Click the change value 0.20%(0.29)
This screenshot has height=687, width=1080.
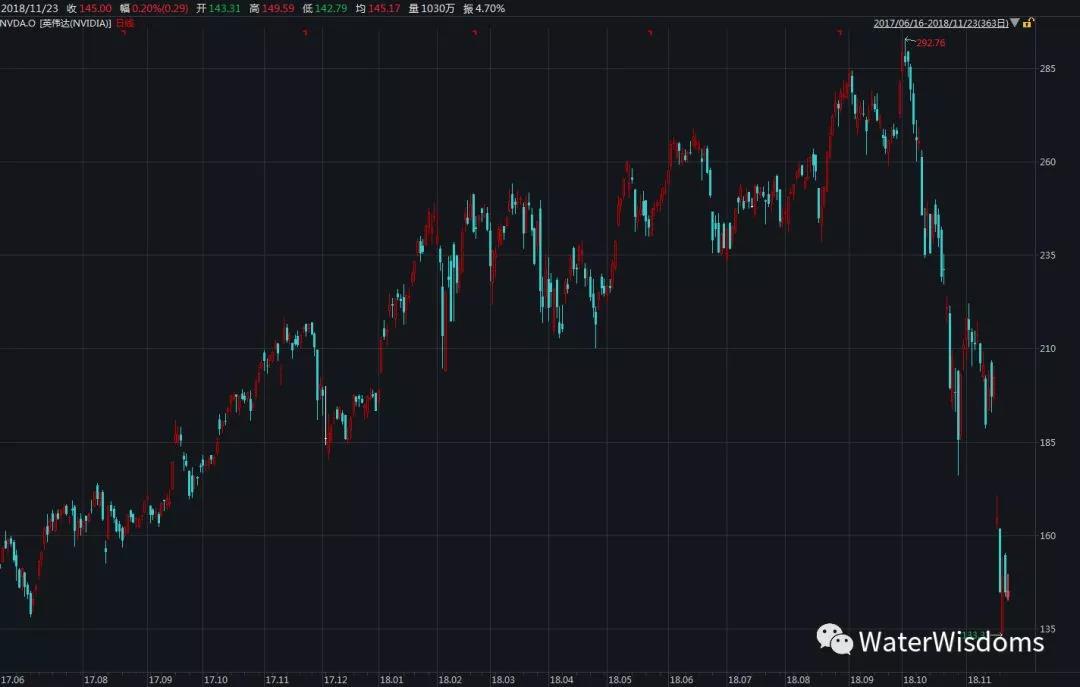(160, 8)
